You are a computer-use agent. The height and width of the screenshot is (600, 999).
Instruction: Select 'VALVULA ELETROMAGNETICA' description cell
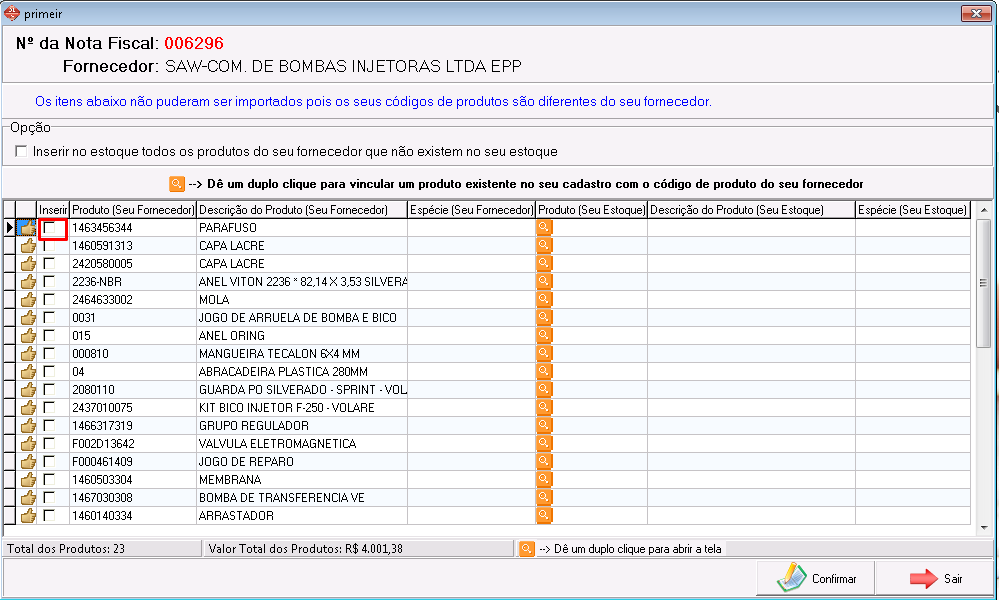click(x=302, y=443)
